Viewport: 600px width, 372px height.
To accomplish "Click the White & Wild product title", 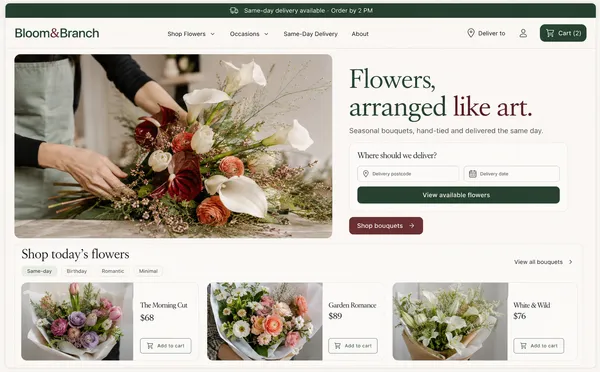I will coord(532,305).
